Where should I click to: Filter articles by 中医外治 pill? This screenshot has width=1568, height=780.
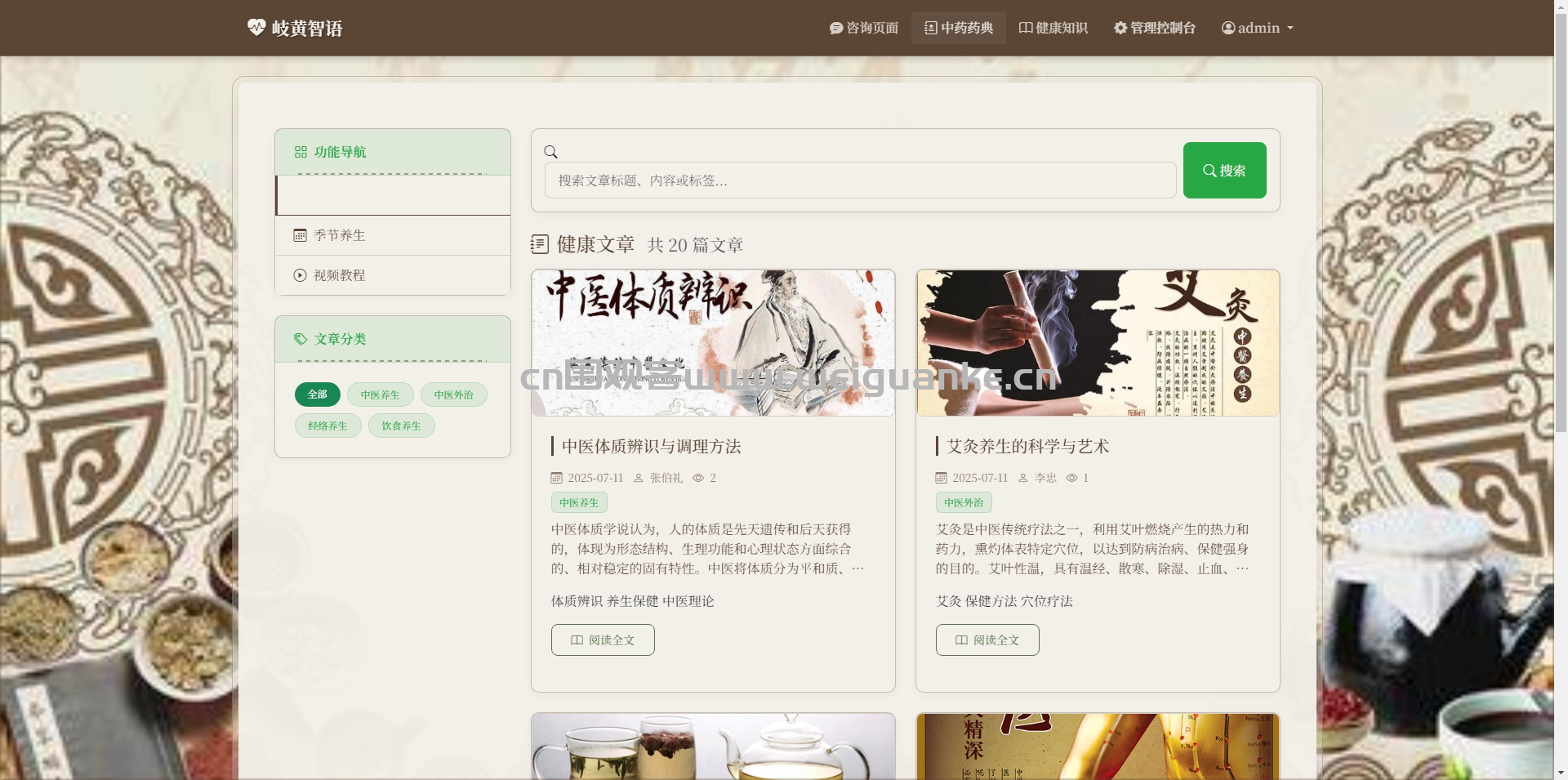454,394
